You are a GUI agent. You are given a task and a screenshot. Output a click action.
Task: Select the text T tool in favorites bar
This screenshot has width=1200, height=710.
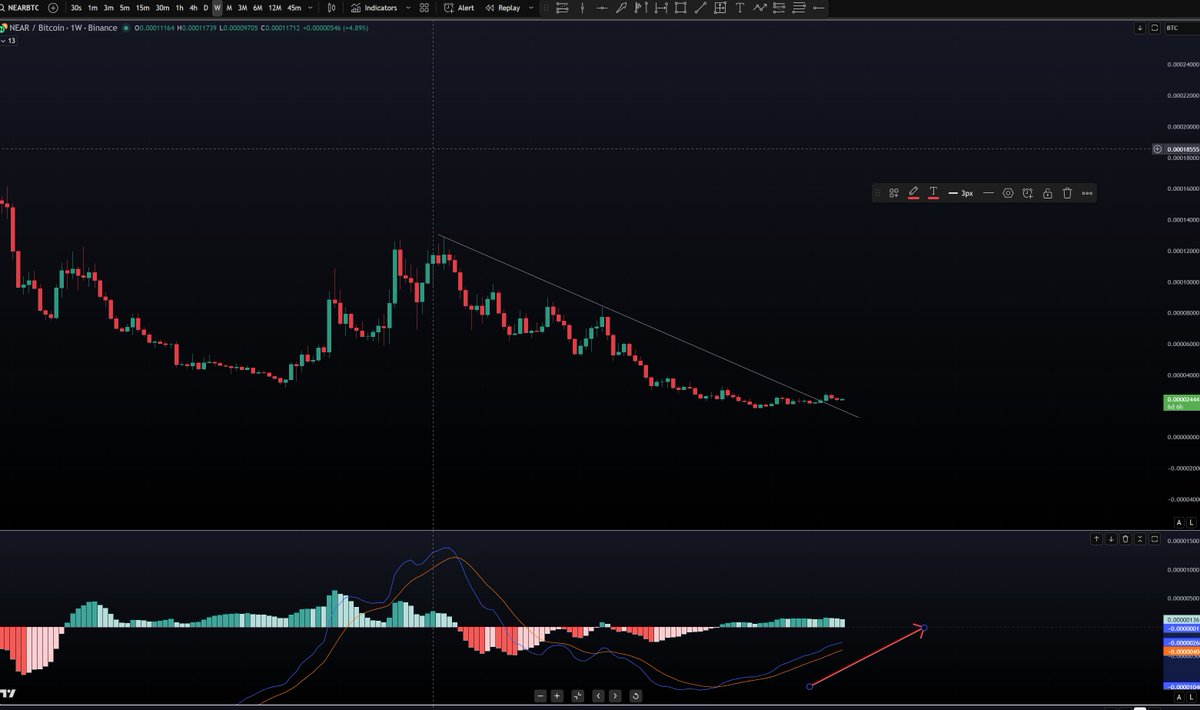[740, 7]
